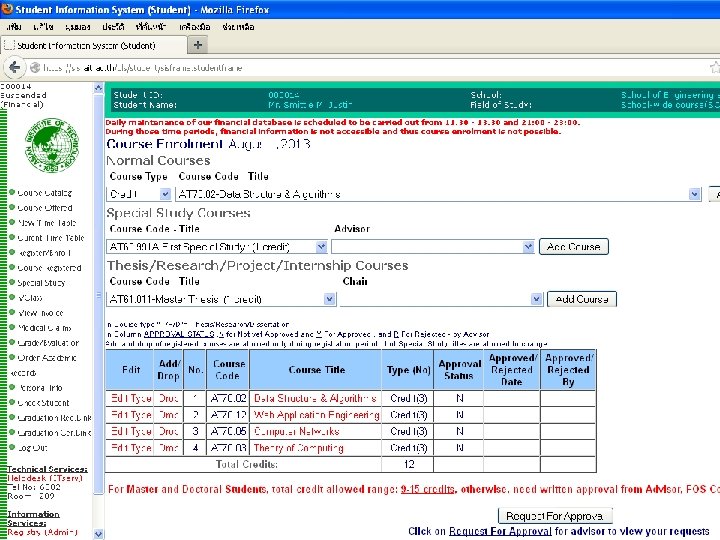
Task: Click the Asian Institute of Technology logo
Action: (x=51, y=145)
